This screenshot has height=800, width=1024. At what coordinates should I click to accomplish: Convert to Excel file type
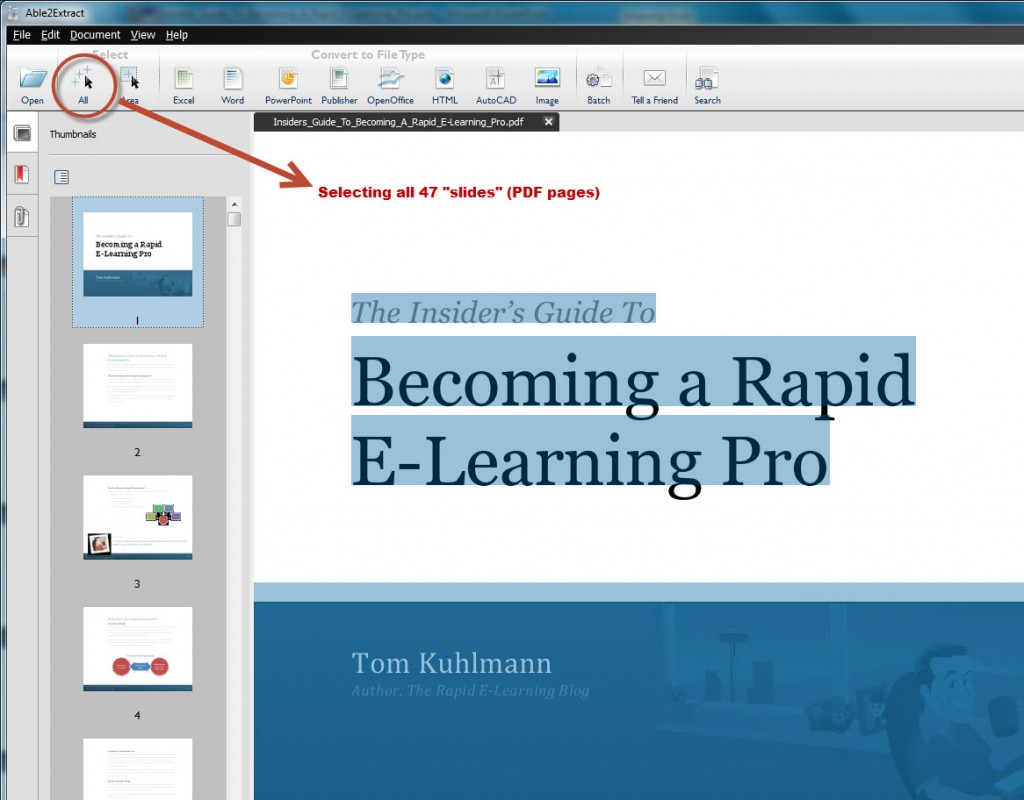point(184,86)
